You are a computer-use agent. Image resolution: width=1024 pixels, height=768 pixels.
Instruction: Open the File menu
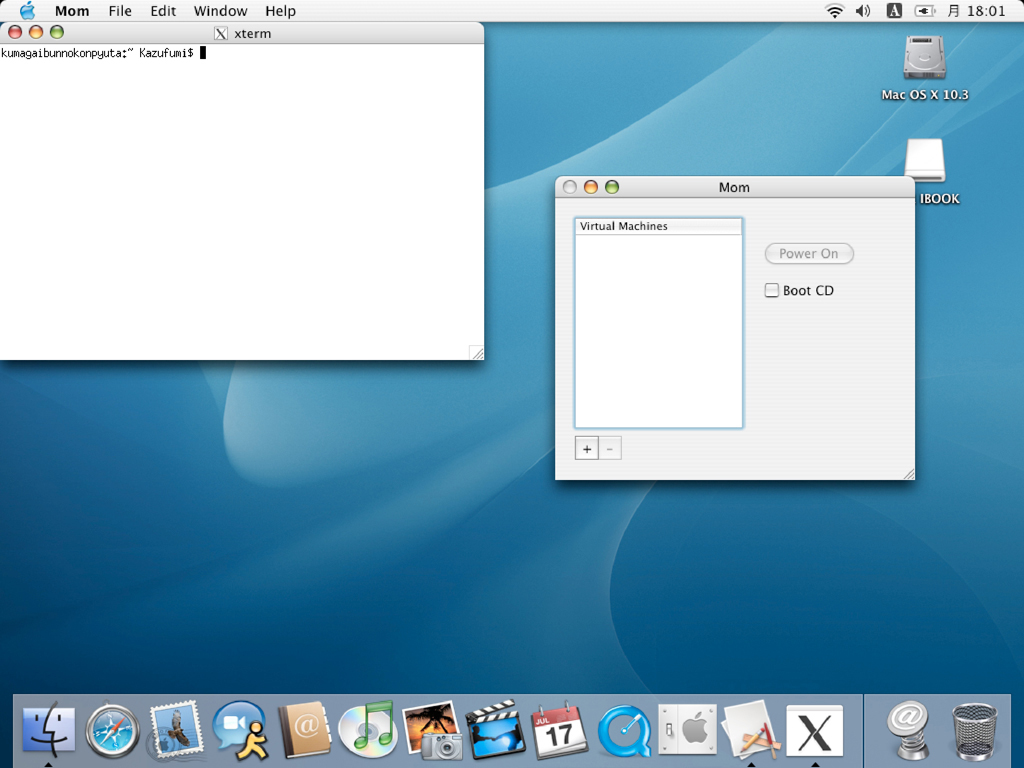pos(120,10)
